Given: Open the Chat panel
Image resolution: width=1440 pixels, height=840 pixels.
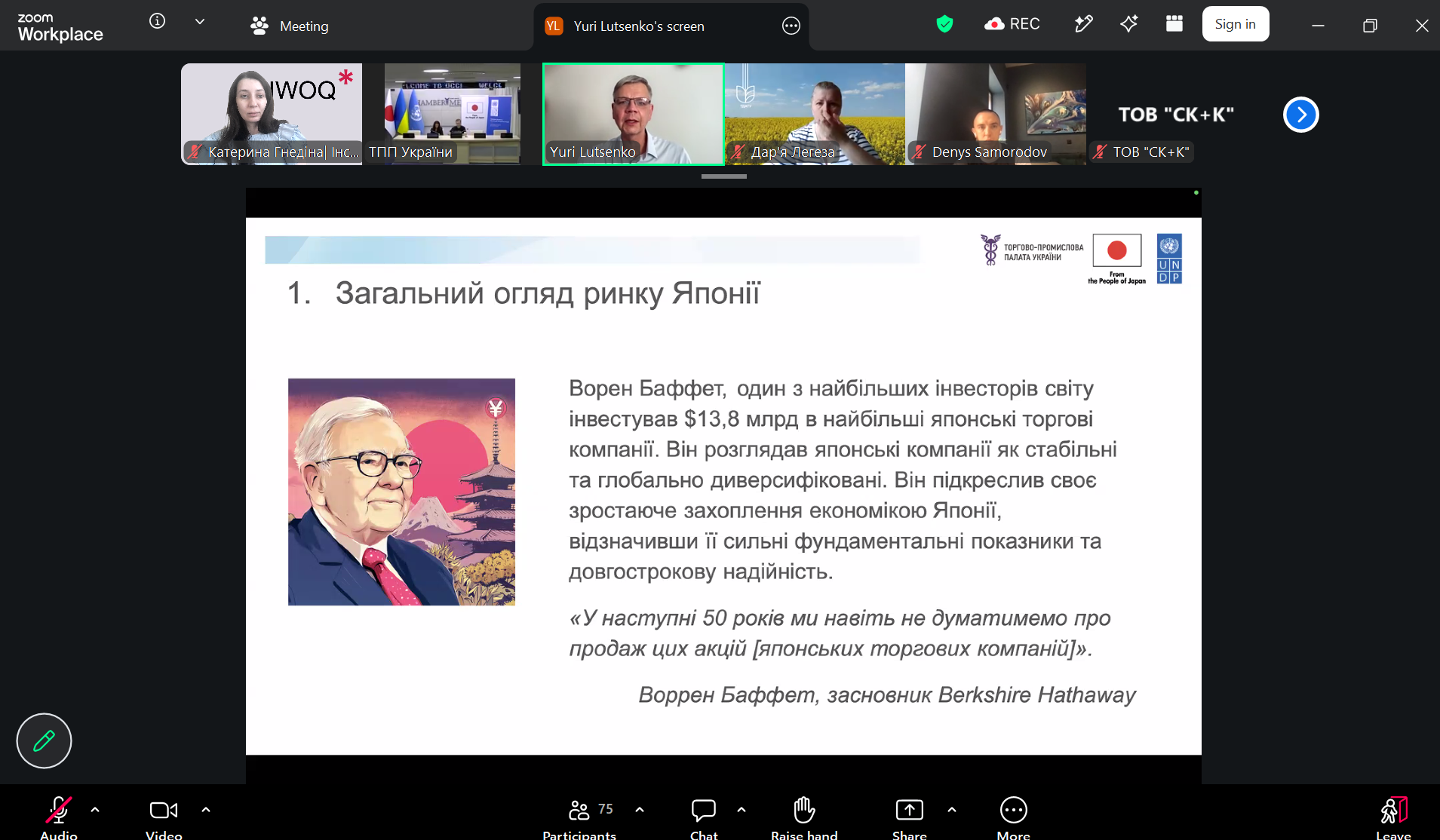Looking at the screenshot, I should click(704, 817).
